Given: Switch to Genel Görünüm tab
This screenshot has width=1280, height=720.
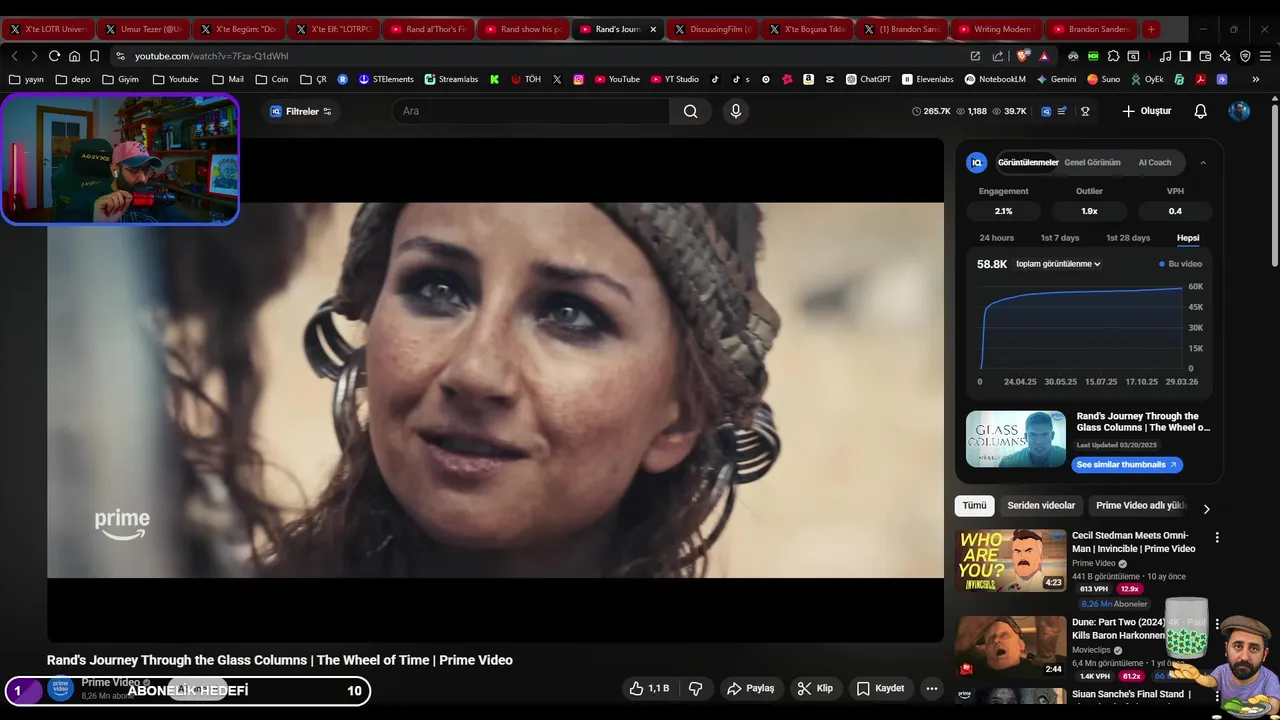Looking at the screenshot, I should (1092, 162).
